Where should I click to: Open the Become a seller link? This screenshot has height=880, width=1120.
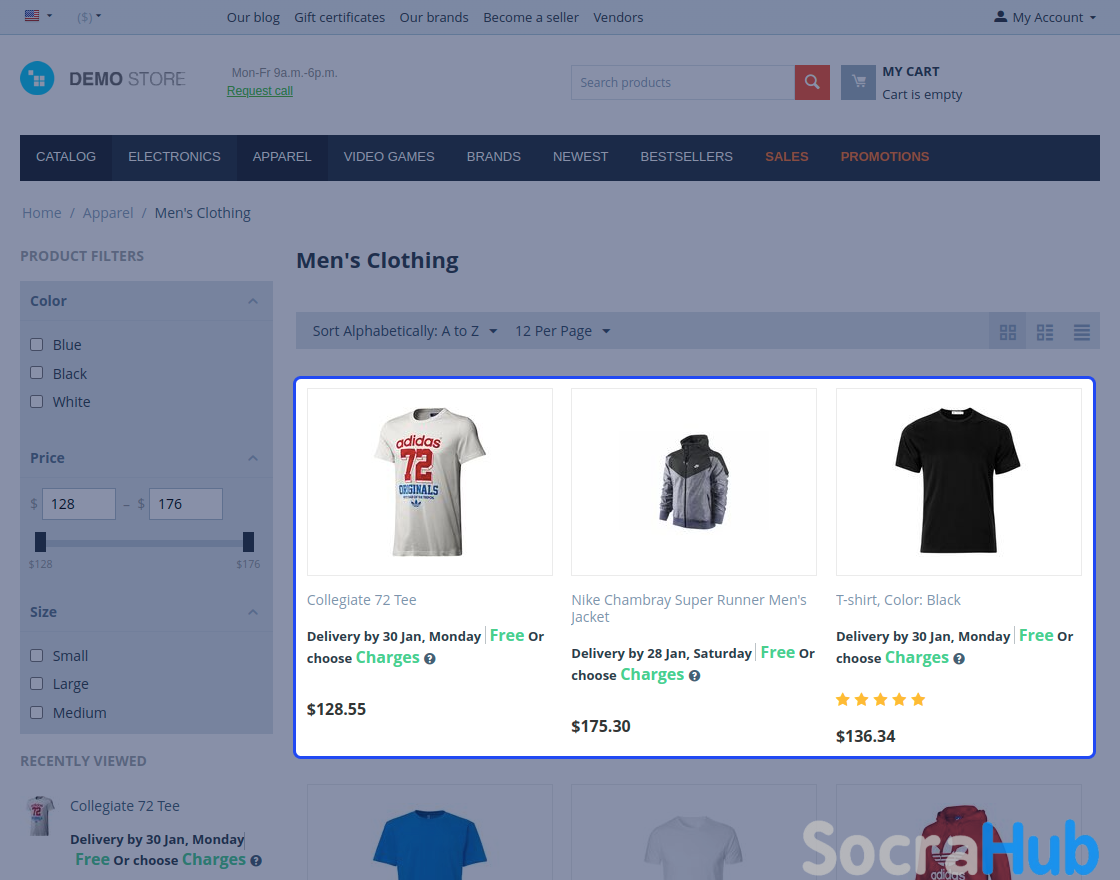pos(531,17)
